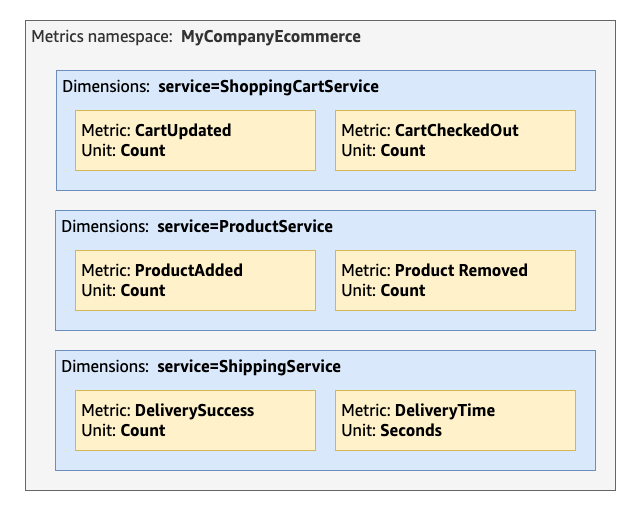The height and width of the screenshot is (510, 637).
Task: Choose the DeliverySuccess metric name
Action: [x=194, y=411]
